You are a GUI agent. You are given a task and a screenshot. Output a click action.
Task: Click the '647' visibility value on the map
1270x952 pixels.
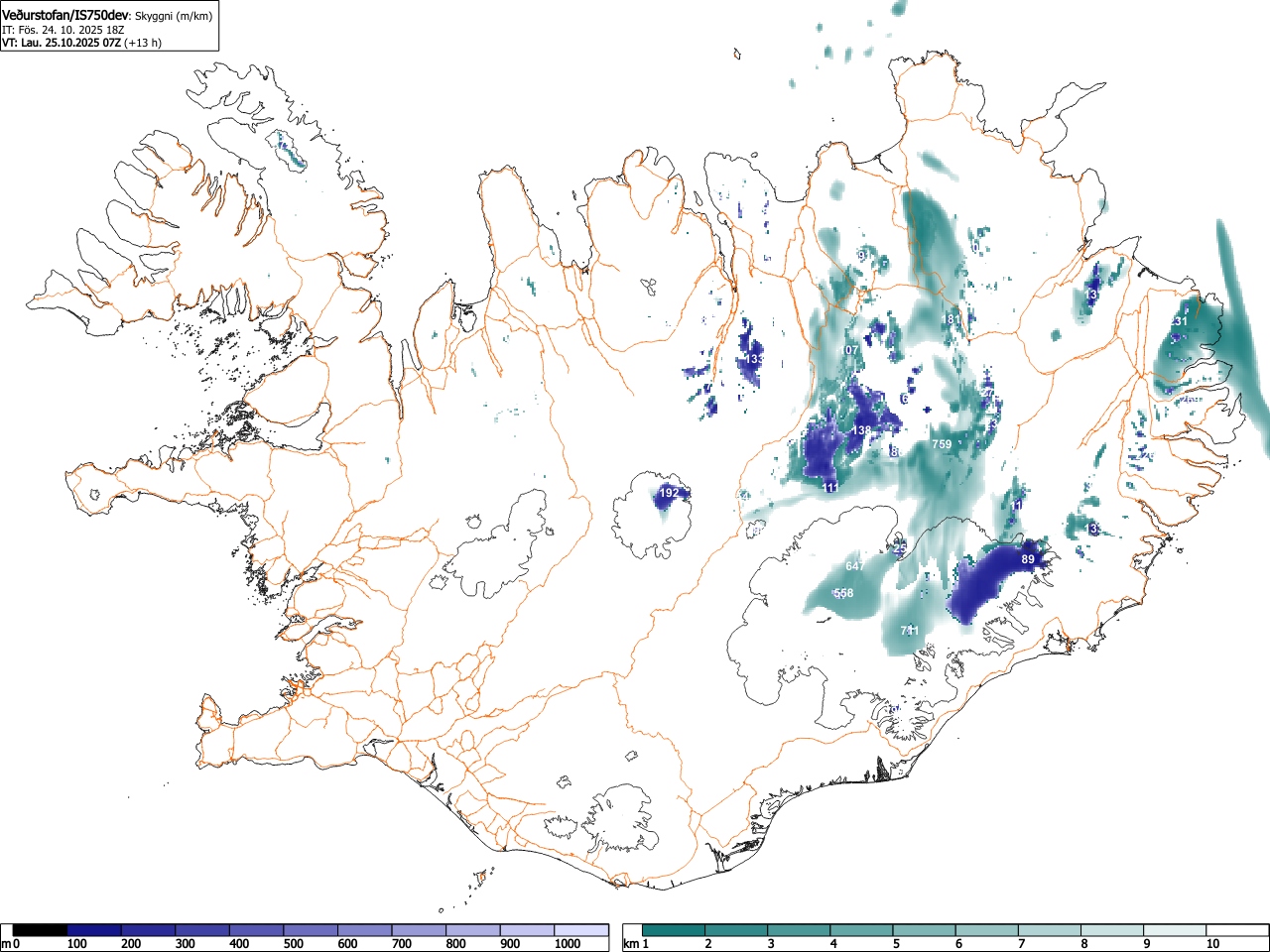(x=854, y=566)
